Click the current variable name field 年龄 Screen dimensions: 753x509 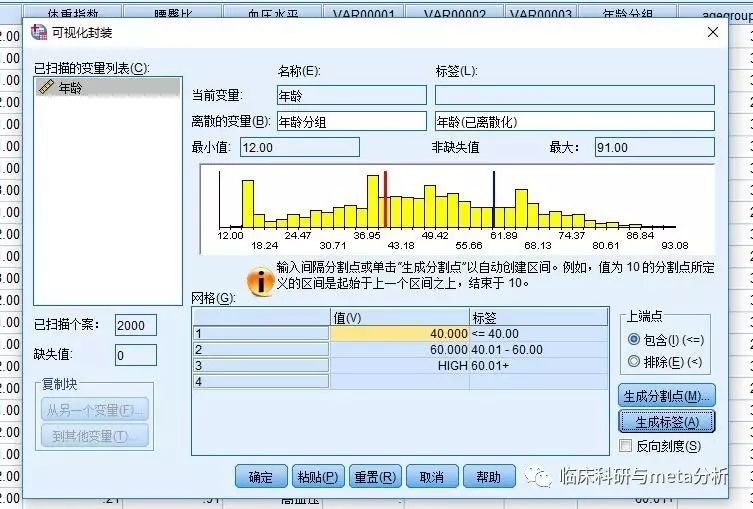pos(352,95)
